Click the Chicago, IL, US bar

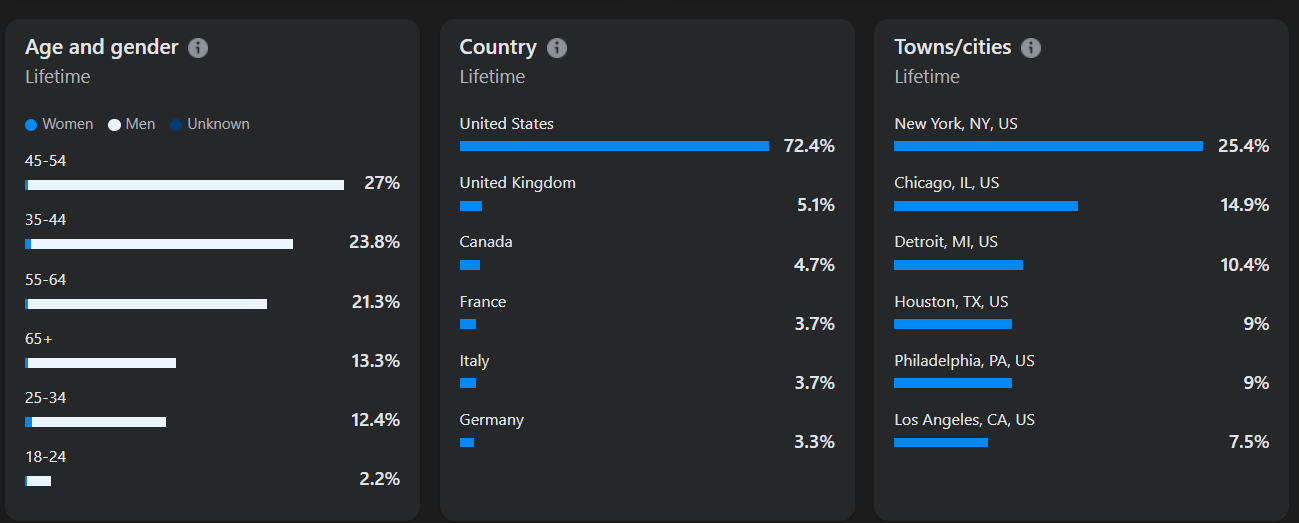point(986,206)
